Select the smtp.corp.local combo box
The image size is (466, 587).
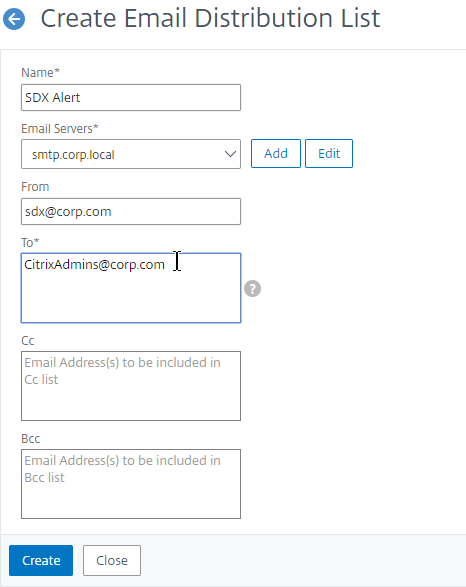pyautogui.click(x=131, y=154)
